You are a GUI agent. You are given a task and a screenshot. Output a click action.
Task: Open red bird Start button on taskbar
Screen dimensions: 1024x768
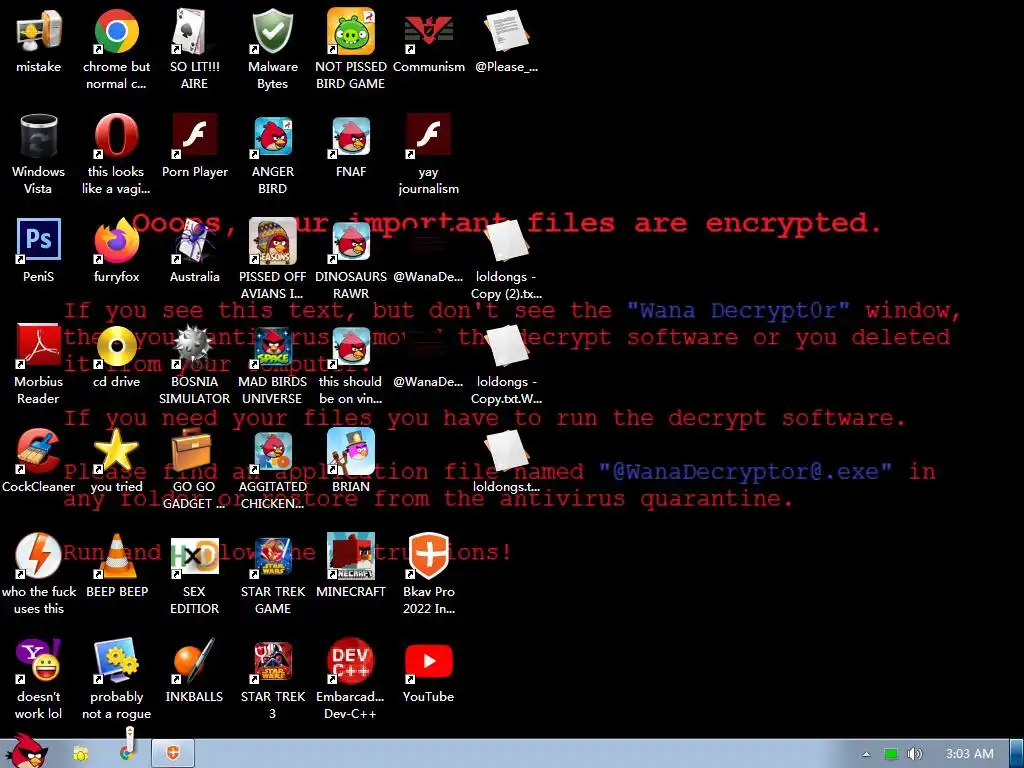coord(26,751)
